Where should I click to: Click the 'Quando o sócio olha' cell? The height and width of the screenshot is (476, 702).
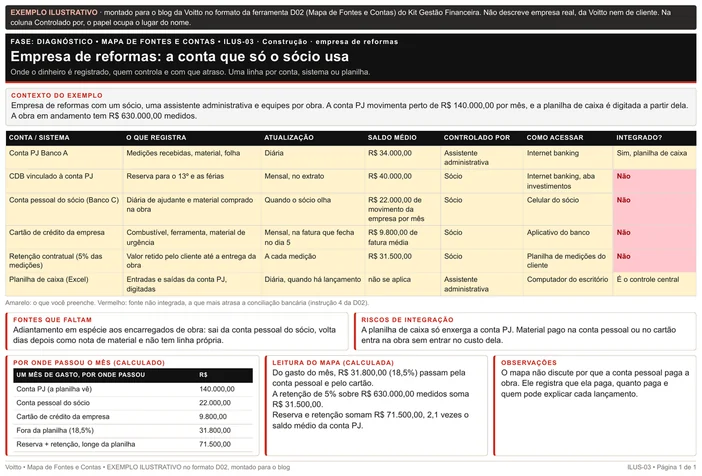(313, 209)
